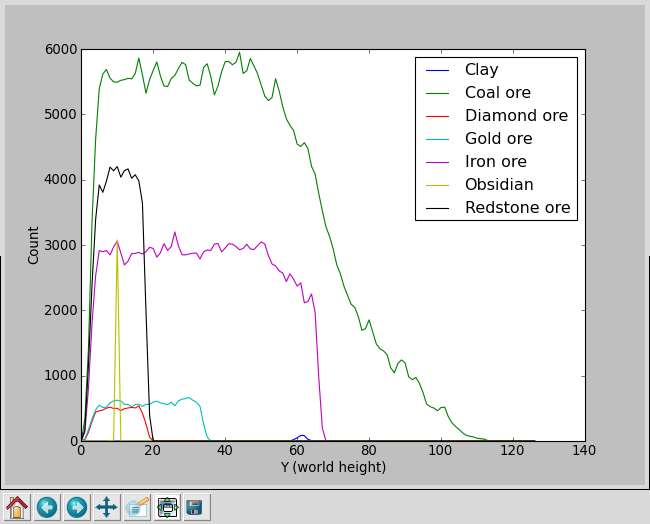Click the Iron ore legend label

point(495,162)
